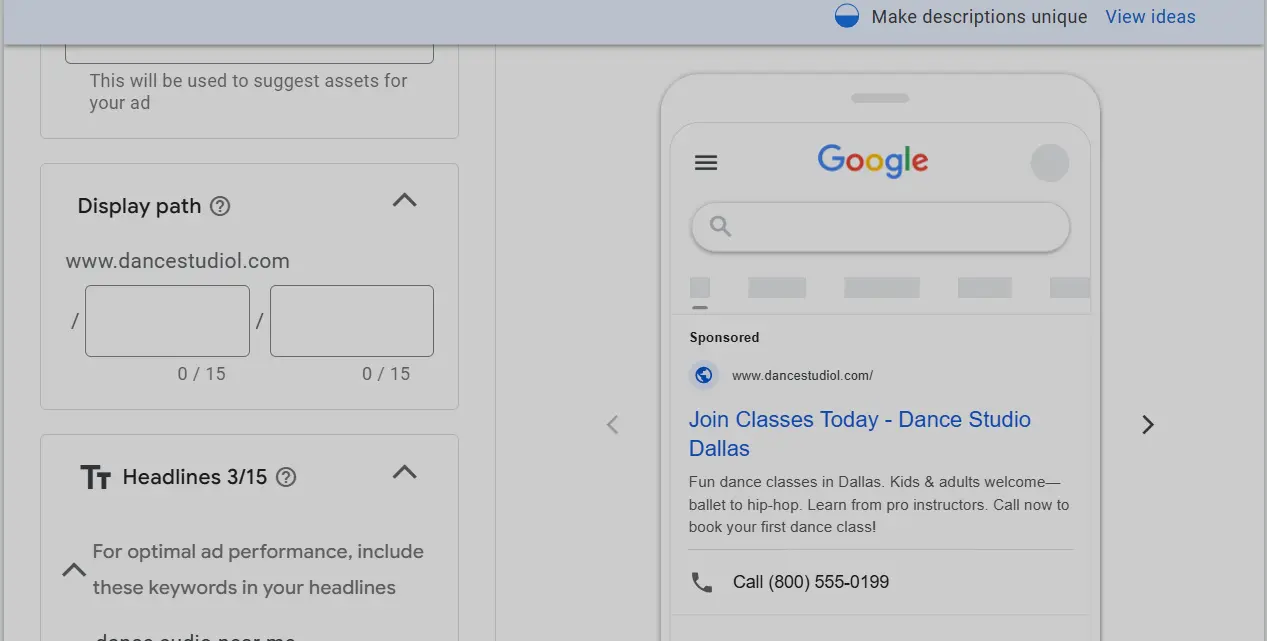Collapse the keyword suggestions for headlines
The image size is (1267, 641).
[73, 569]
